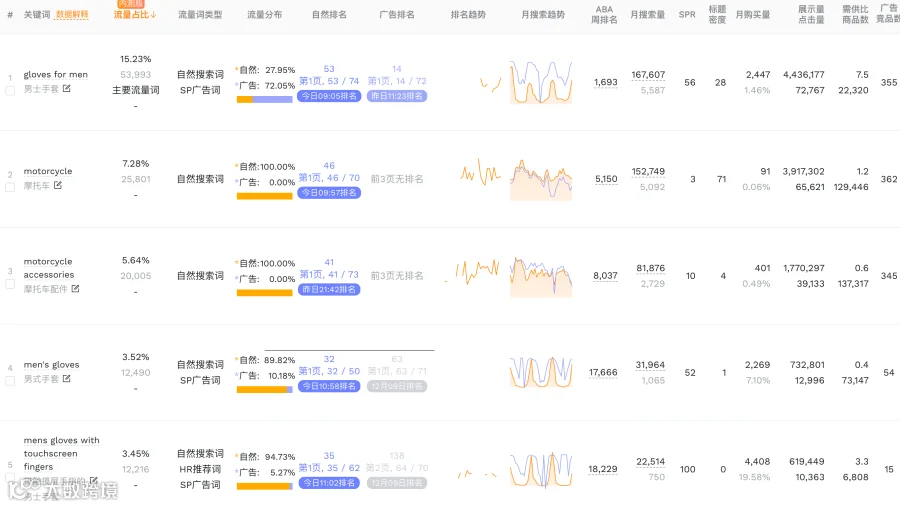View monthly search trend chart for men's gloves
Screen dimensions: 900x507
coord(541,372)
